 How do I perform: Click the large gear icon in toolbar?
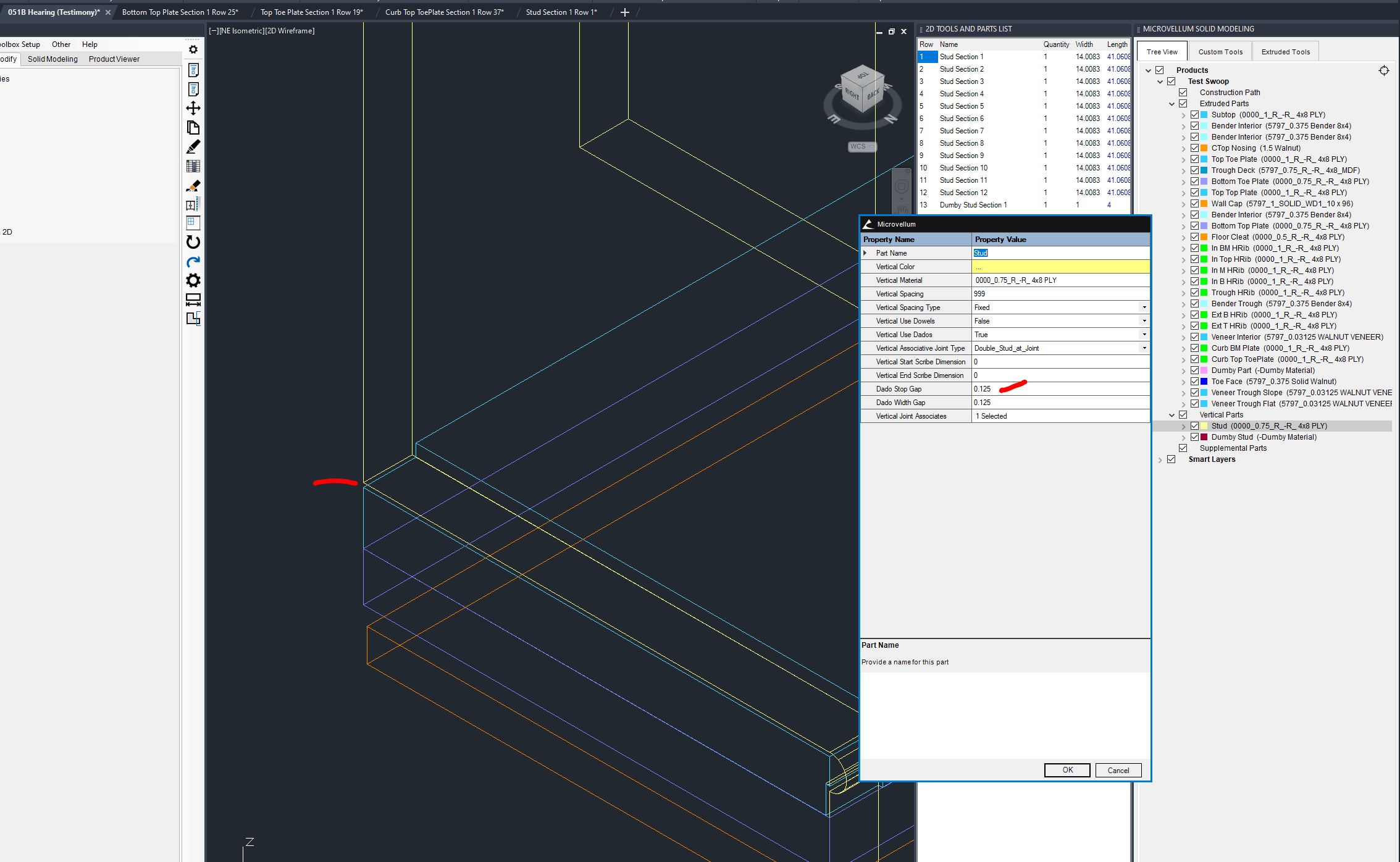[193, 280]
